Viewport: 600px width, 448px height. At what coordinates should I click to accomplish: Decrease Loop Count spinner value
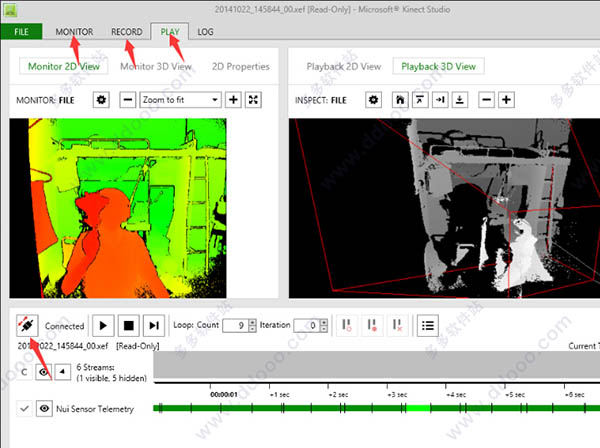pos(252,329)
